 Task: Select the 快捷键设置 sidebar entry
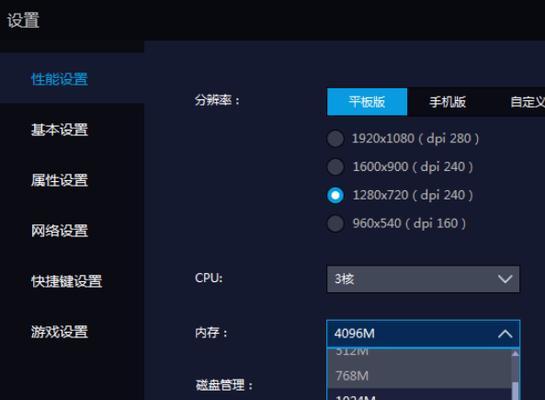coord(66,281)
